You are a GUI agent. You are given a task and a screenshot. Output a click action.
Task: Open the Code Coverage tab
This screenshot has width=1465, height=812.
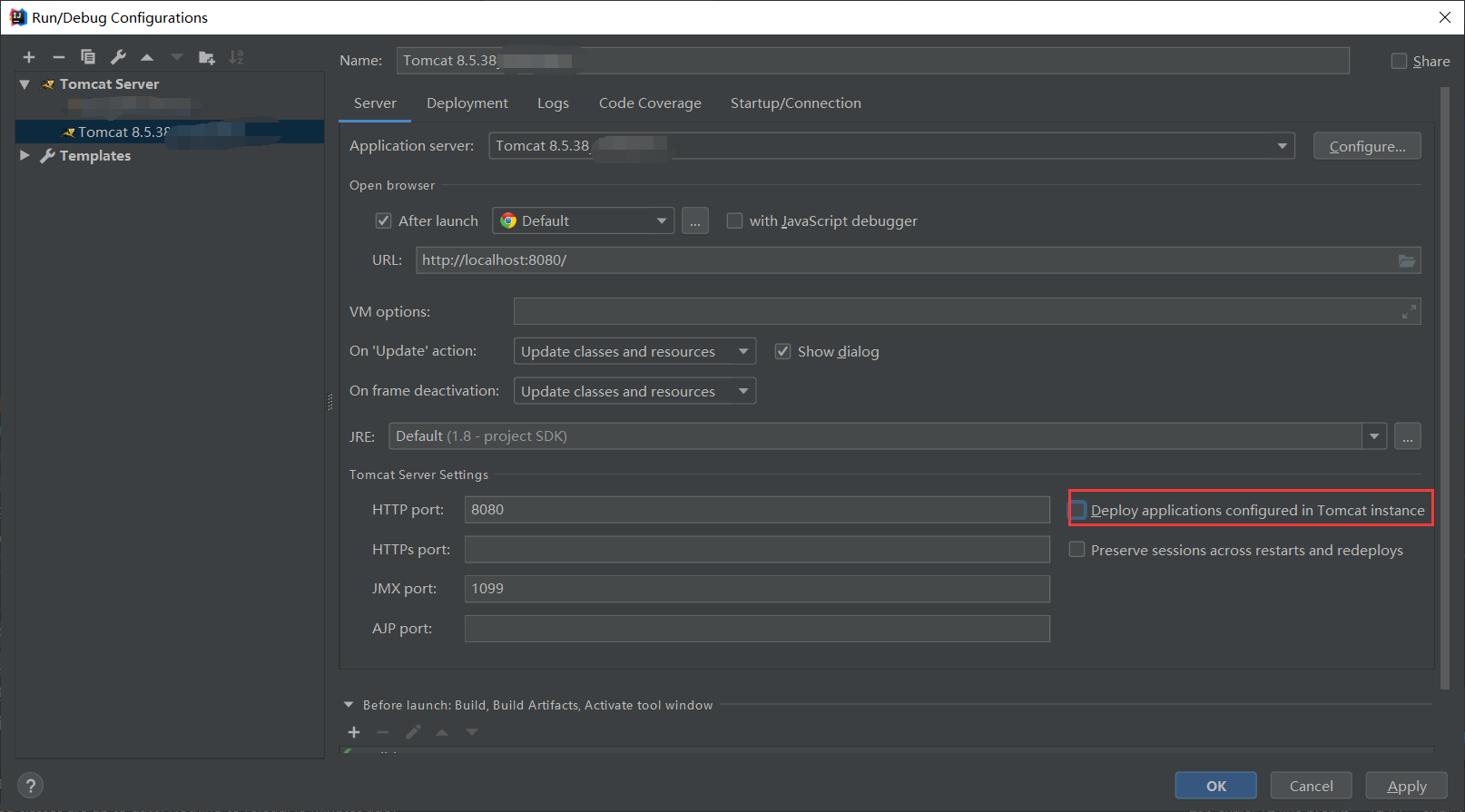[x=650, y=103]
